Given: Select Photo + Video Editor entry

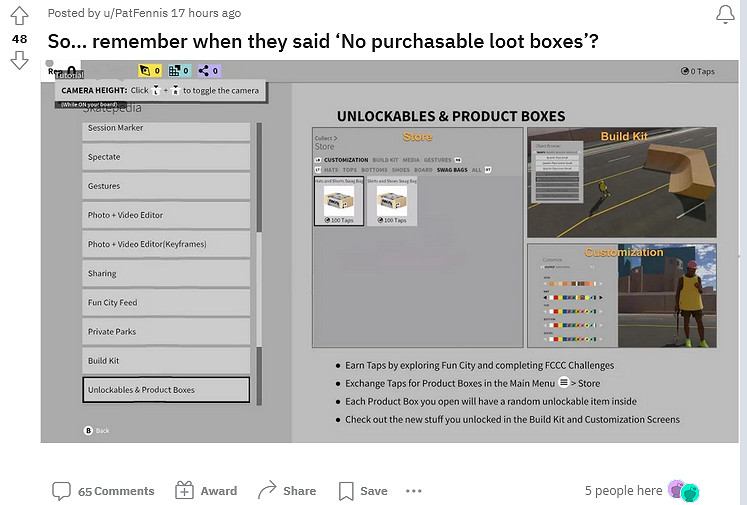Looking at the screenshot, I should [166, 216].
